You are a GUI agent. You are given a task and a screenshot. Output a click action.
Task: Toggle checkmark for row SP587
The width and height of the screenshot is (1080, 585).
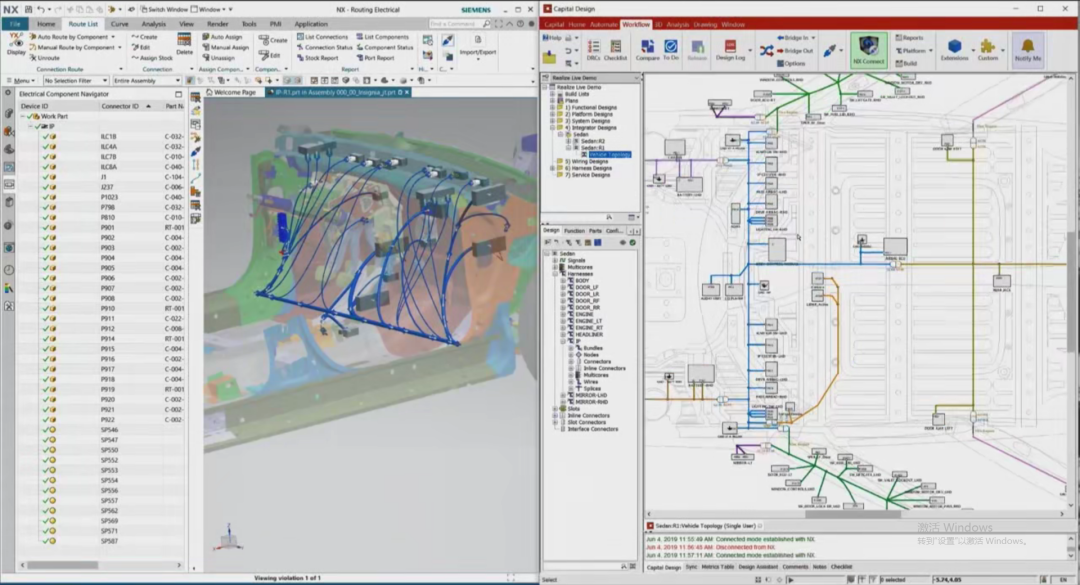coord(45,541)
